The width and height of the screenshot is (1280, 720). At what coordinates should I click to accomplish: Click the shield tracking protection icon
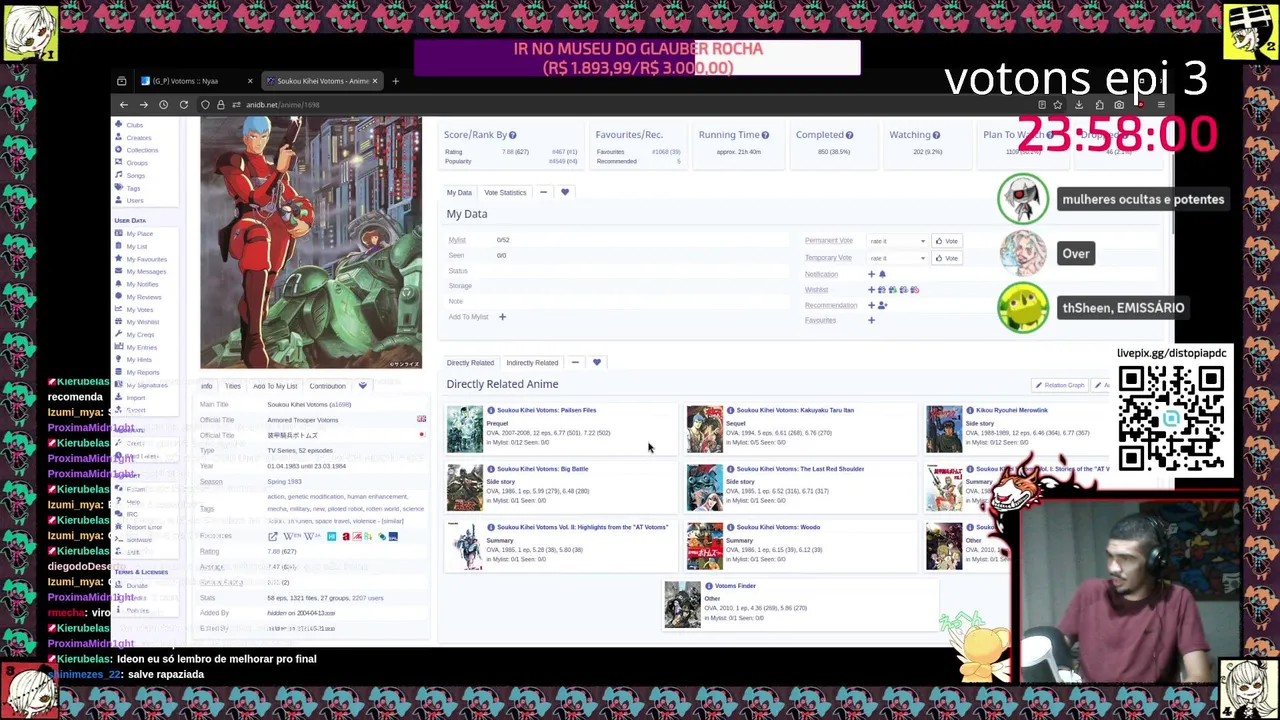click(x=205, y=105)
